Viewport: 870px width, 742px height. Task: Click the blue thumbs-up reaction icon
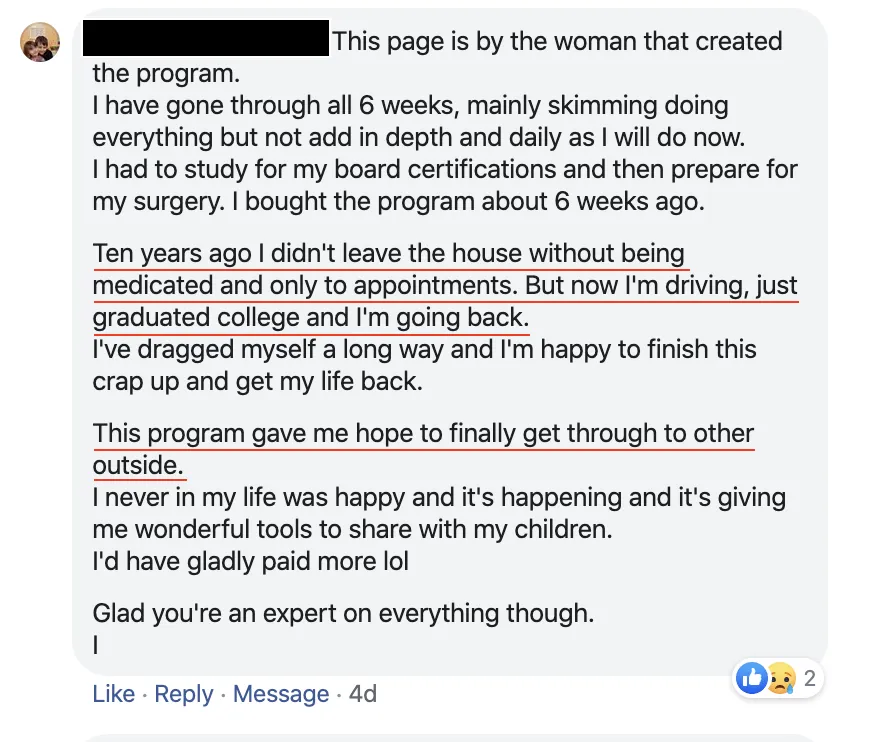751,678
